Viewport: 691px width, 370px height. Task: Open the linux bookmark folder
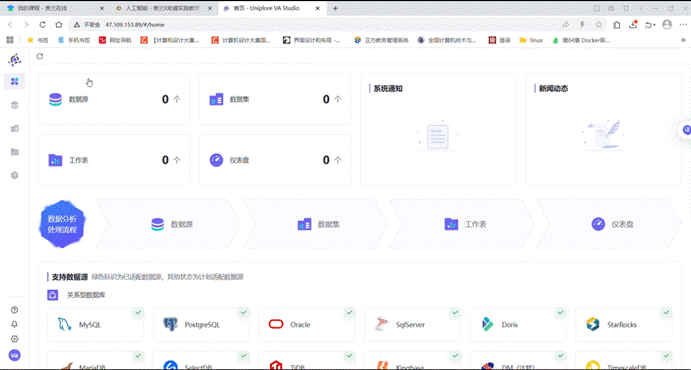pyautogui.click(x=531, y=40)
